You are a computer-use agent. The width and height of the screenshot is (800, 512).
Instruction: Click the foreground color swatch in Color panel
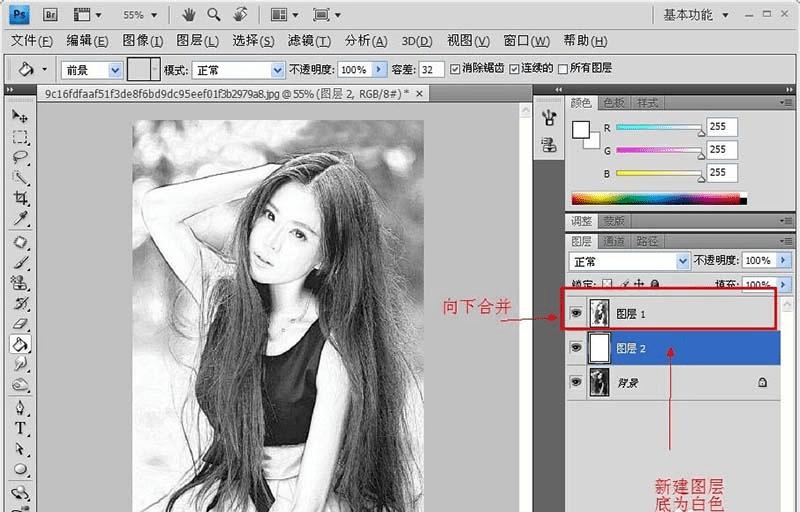click(581, 130)
